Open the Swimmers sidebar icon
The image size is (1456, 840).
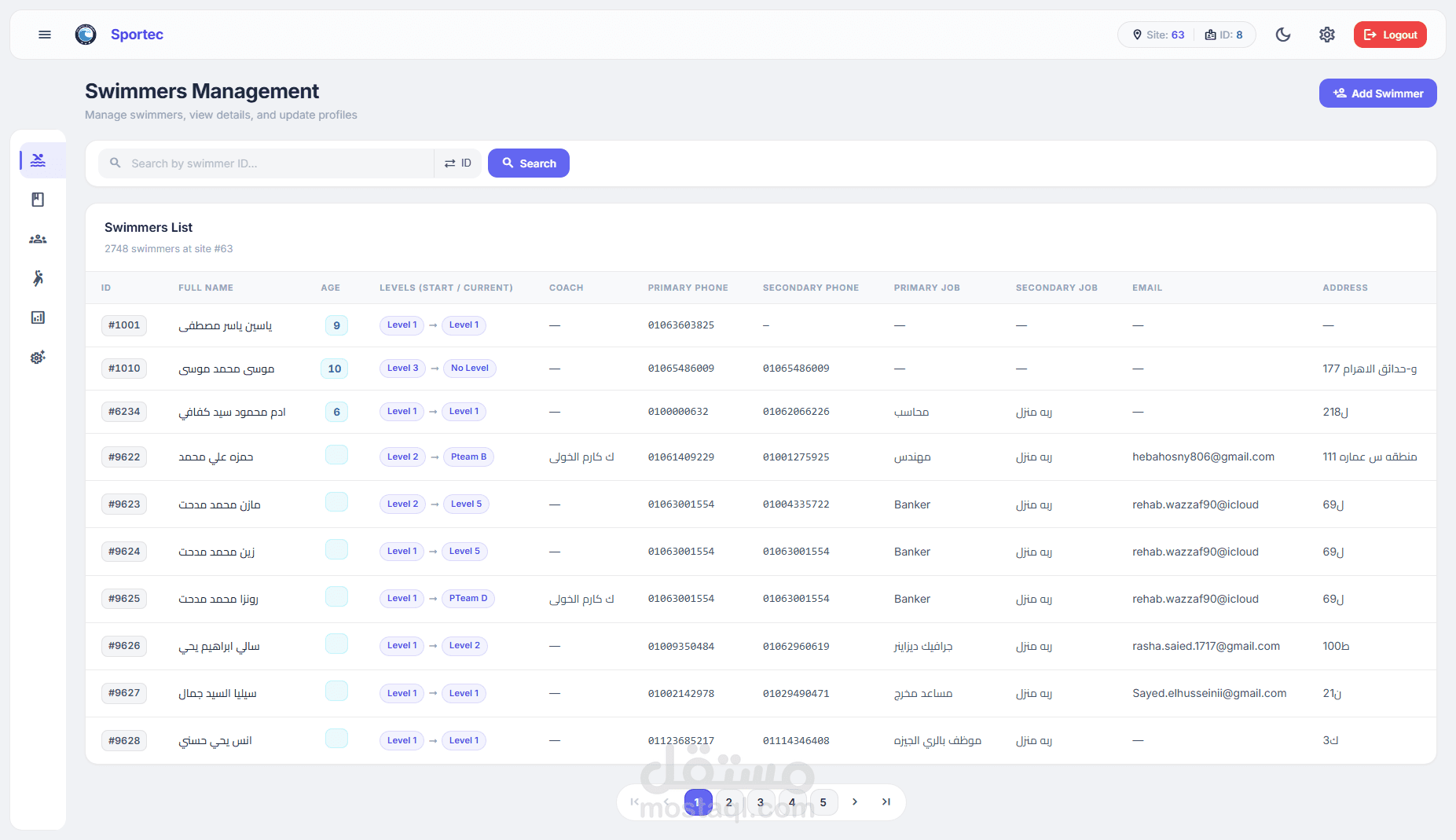(38, 160)
